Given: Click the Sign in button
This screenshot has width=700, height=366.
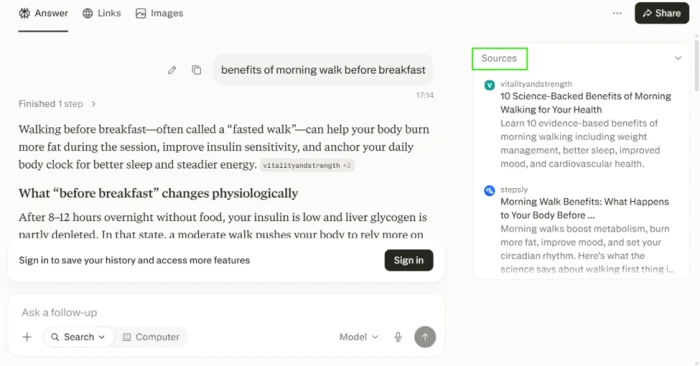Looking at the screenshot, I should tap(408, 260).
